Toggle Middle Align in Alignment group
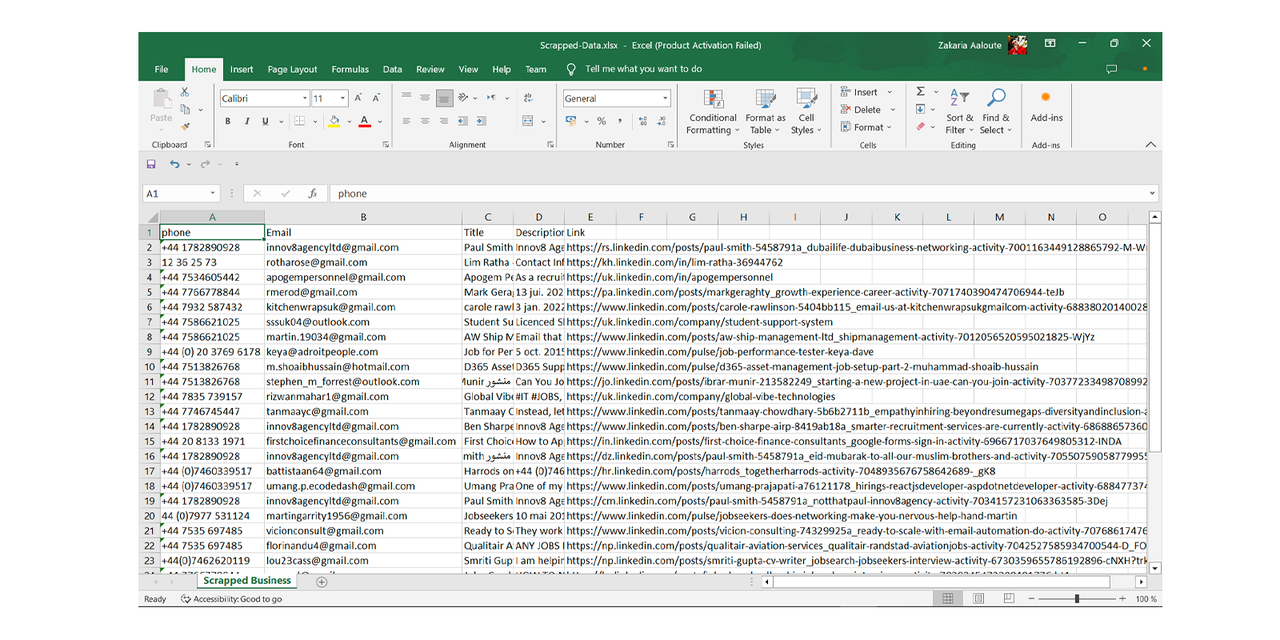 425,98
